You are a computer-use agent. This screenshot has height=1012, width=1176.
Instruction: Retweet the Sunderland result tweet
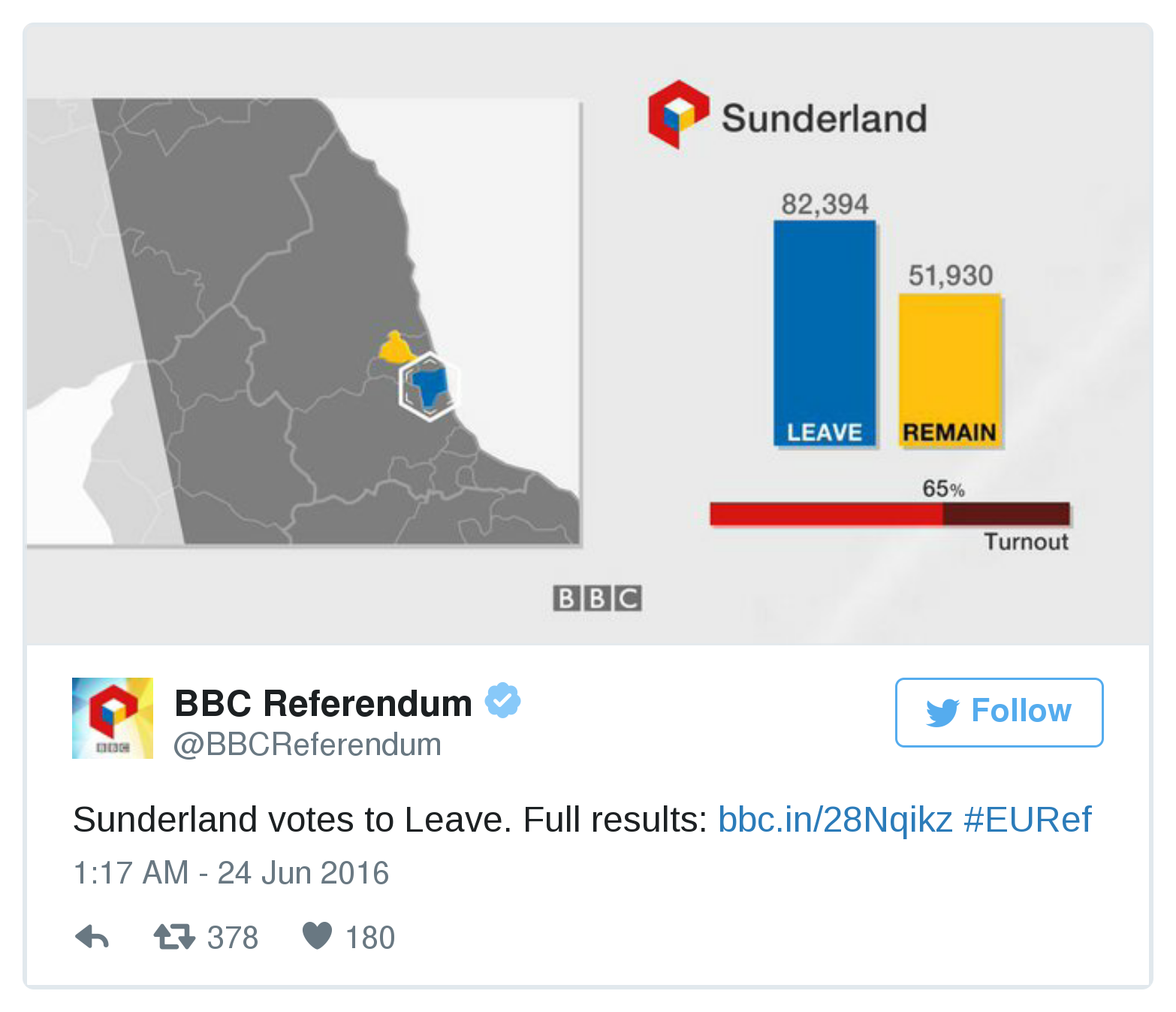pos(174,937)
